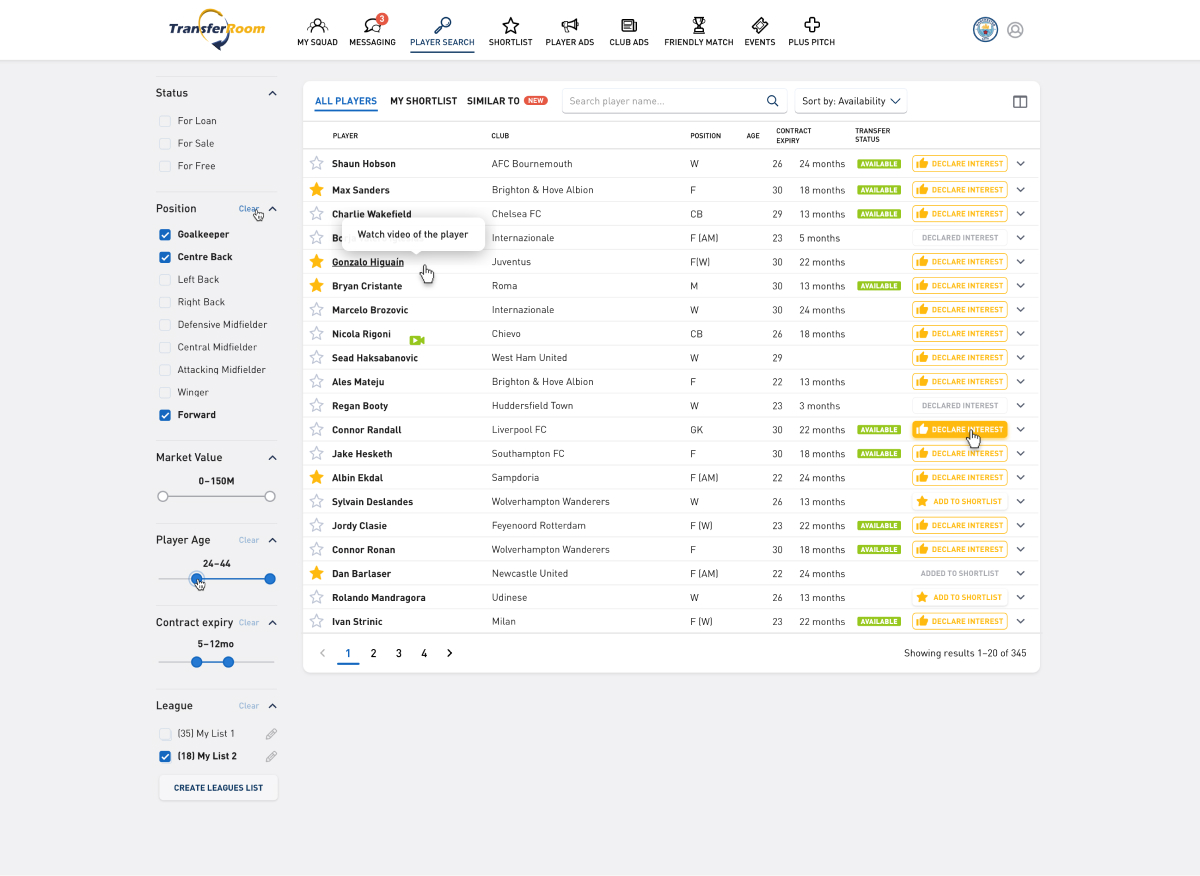The height and width of the screenshot is (876, 1200).
Task: Unstar Max Sanders from shortlist
Action: point(317,189)
